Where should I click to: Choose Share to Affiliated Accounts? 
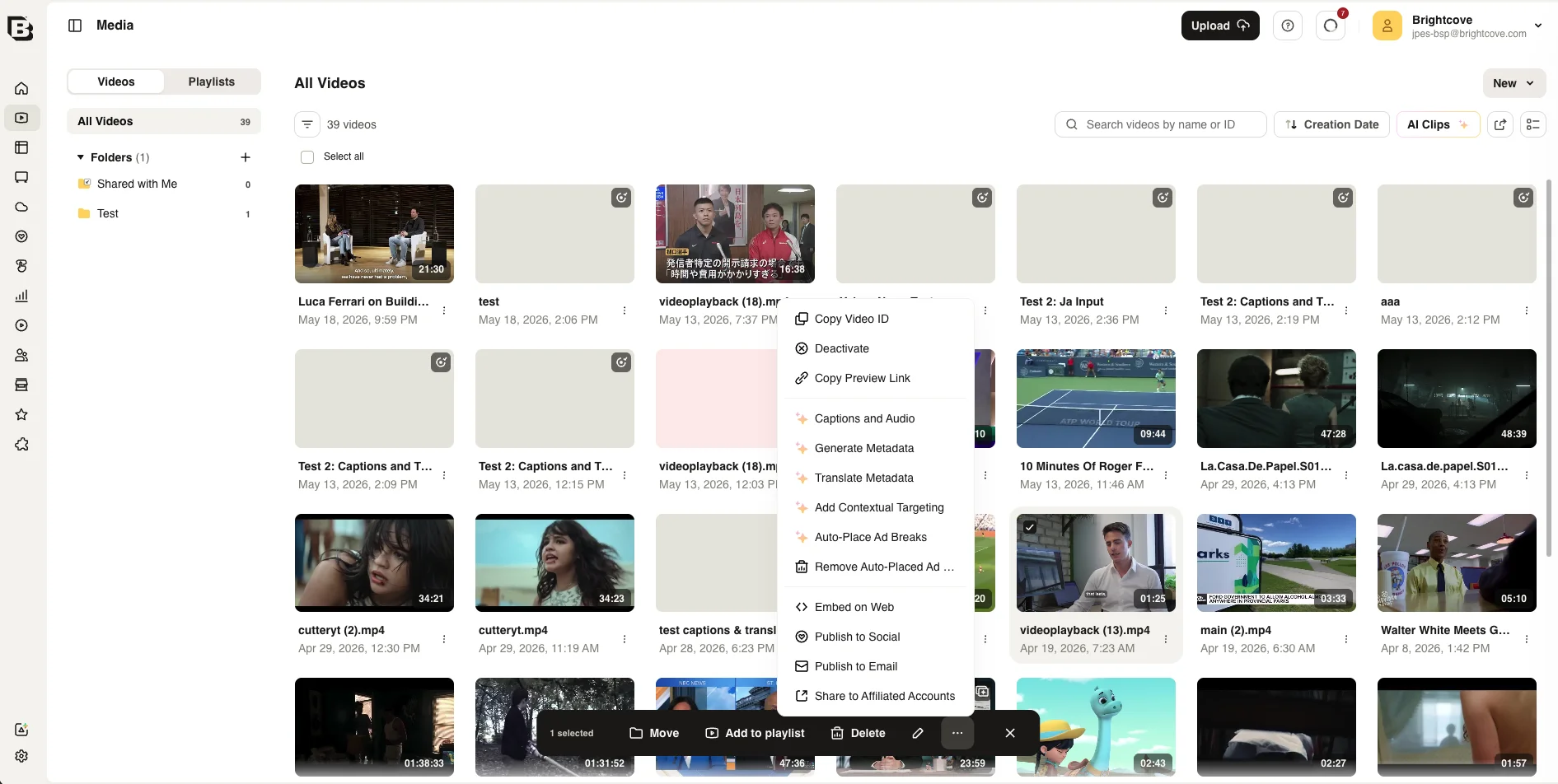[876, 696]
